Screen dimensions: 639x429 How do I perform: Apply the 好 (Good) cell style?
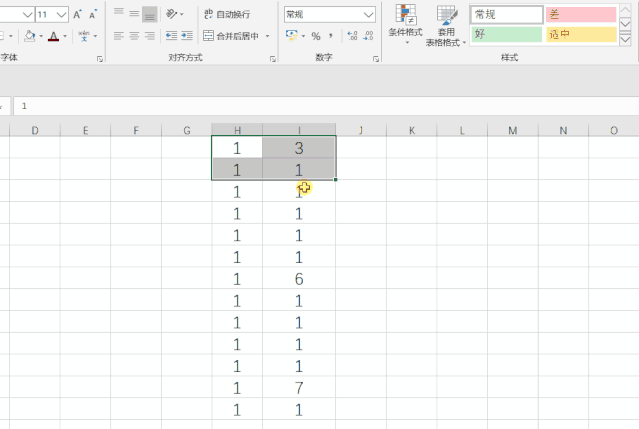coord(506,34)
